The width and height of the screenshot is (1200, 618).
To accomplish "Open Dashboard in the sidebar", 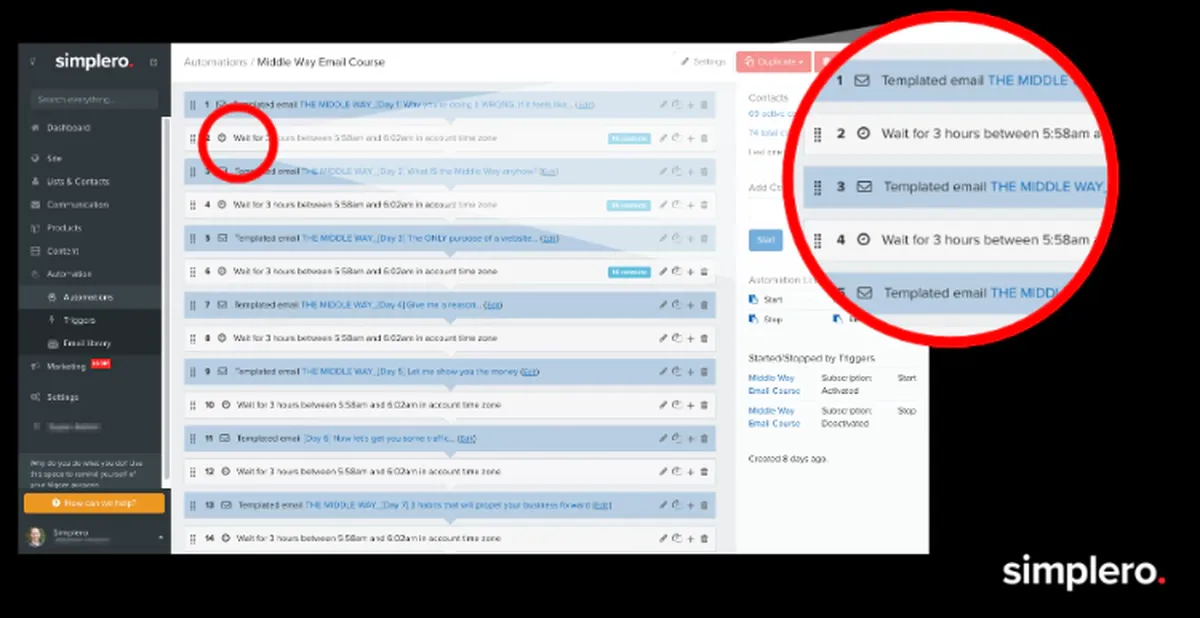I will pos(68,128).
